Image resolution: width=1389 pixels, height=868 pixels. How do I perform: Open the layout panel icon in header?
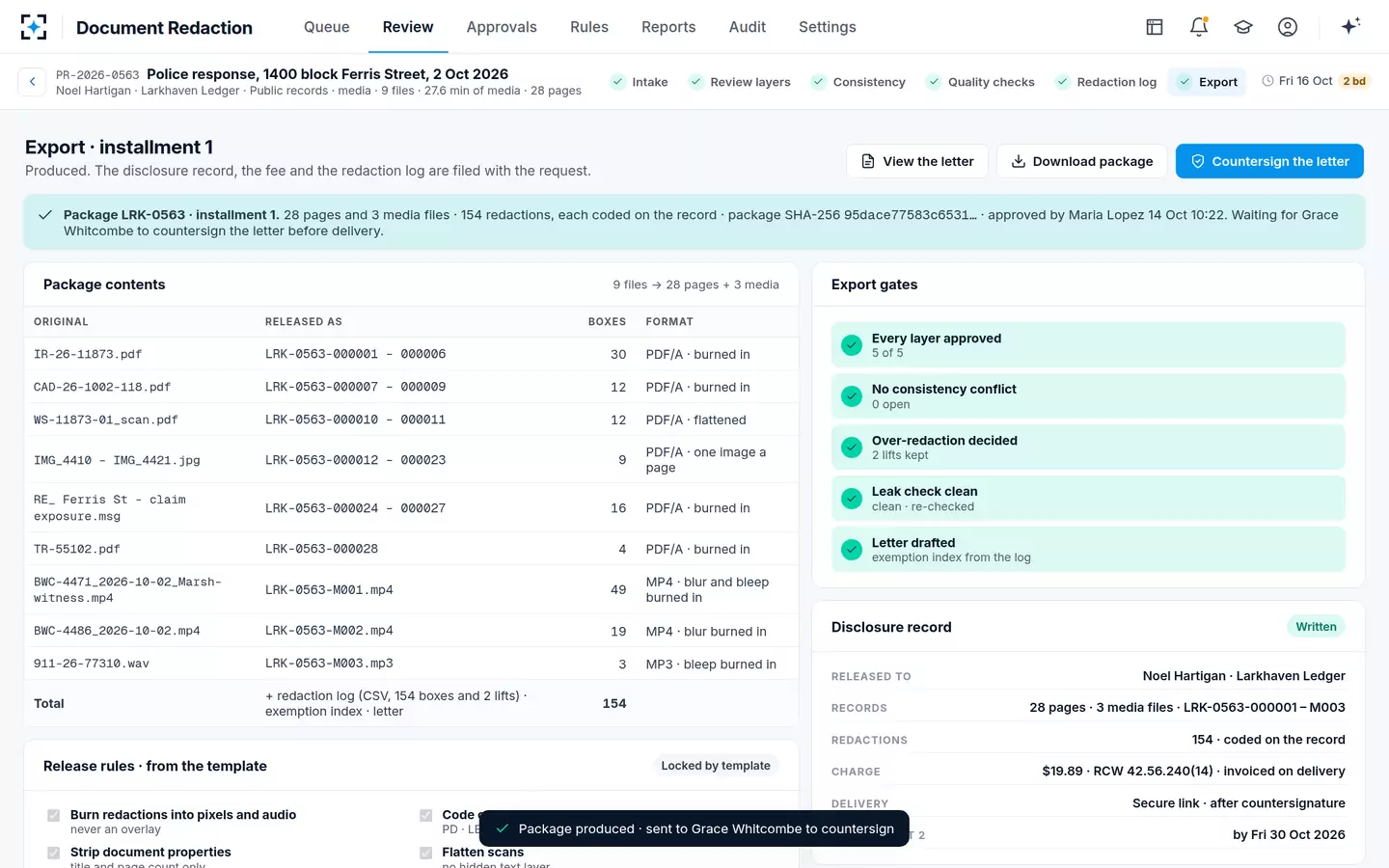[x=1155, y=27]
